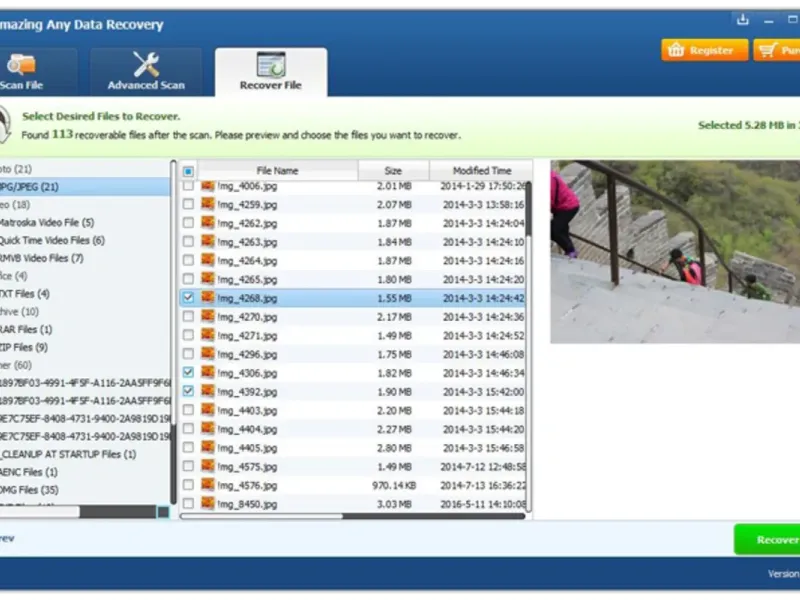The image size is (800, 600).
Task: Select ZIP Files (9) category
Action: (24, 347)
